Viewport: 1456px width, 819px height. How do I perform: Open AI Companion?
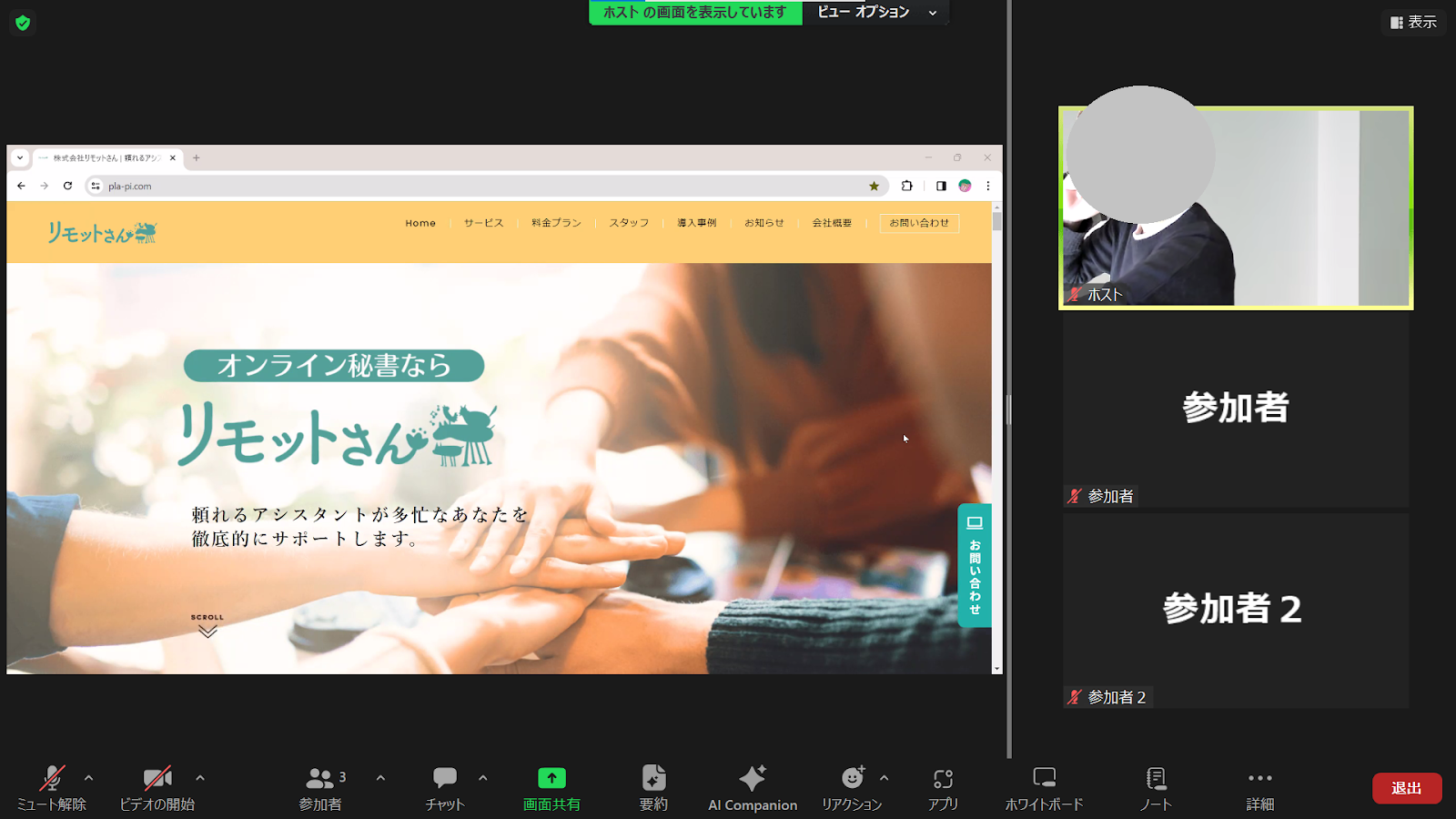pos(753,788)
